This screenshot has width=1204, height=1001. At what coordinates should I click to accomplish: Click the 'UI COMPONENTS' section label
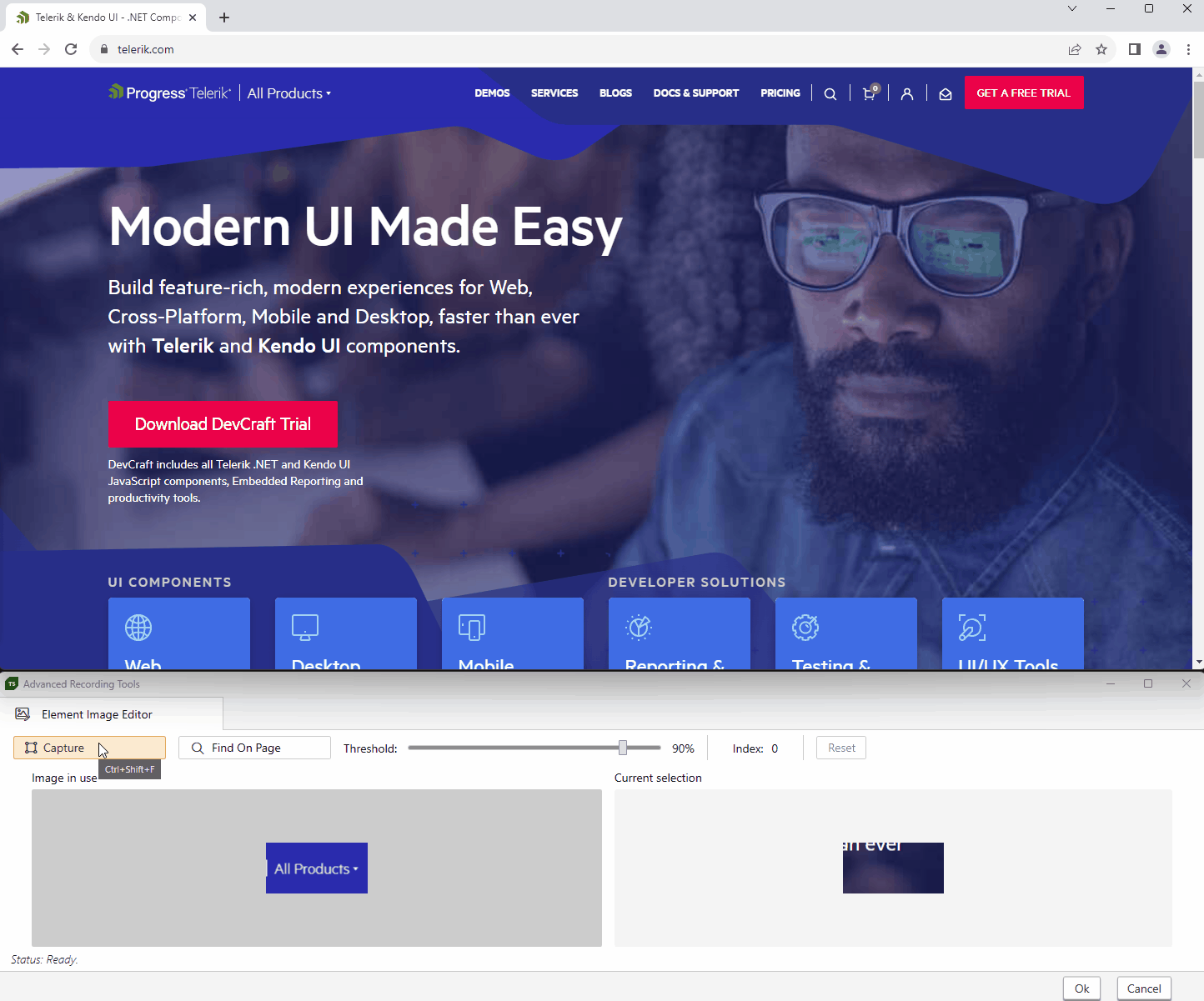(170, 582)
